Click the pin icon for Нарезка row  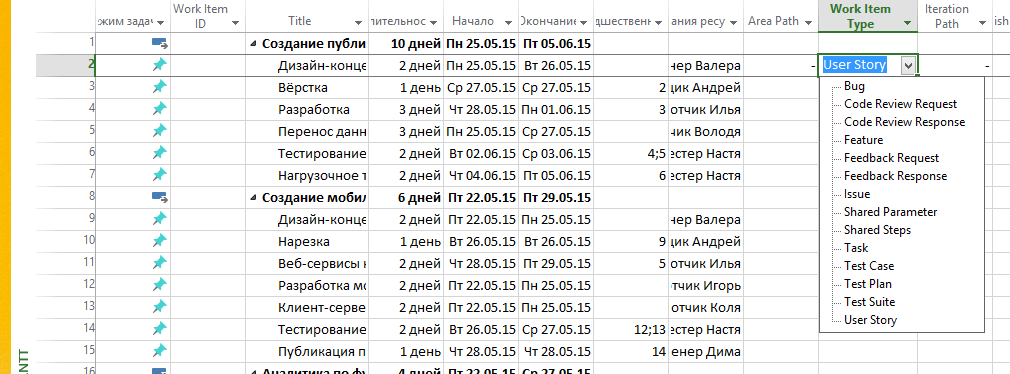coord(159,241)
